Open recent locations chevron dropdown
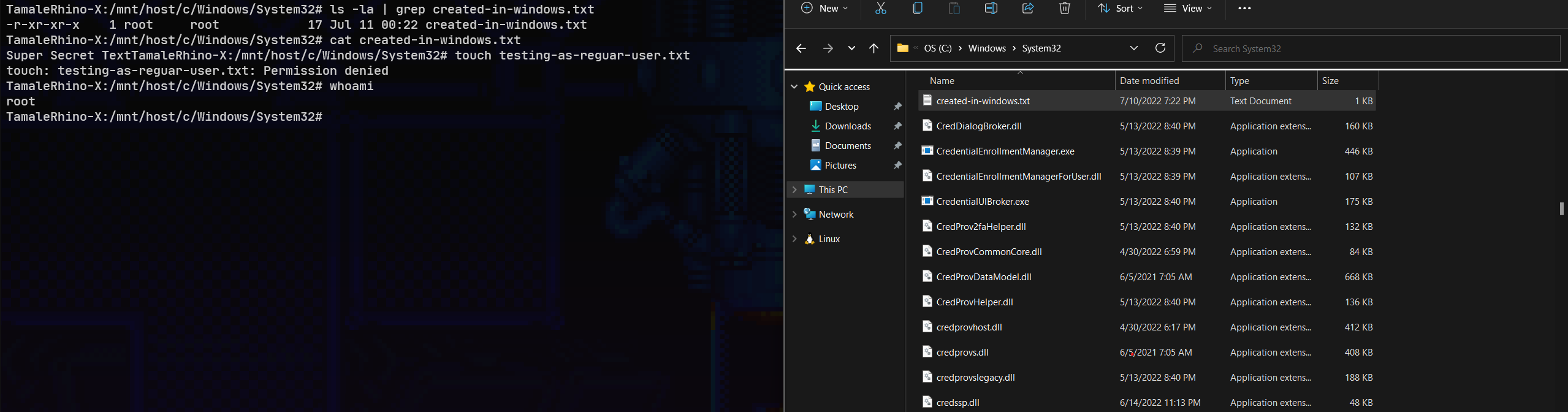The image size is (1568, 412). [851, 48]
